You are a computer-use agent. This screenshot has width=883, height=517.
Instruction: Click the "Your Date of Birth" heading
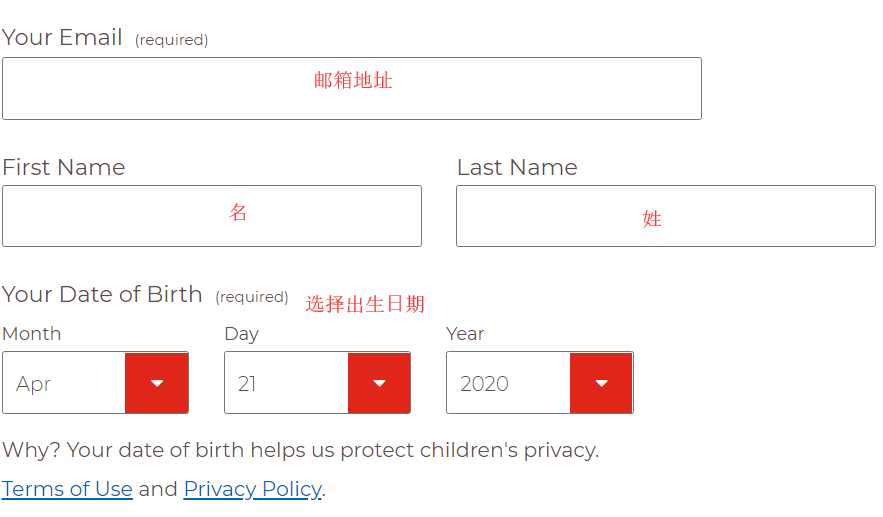tap(102, 294)
